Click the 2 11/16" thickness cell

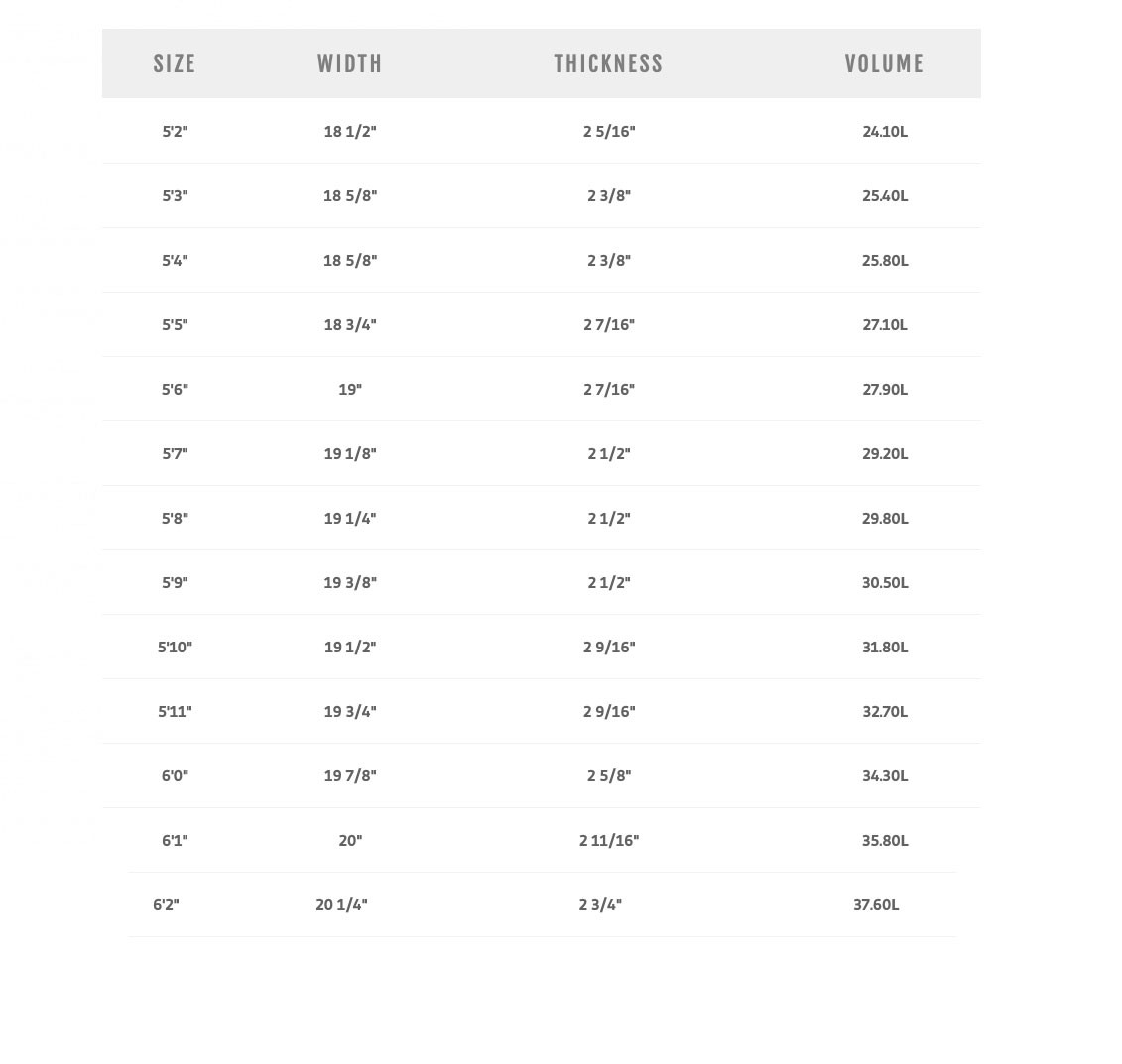coord(608,840)
